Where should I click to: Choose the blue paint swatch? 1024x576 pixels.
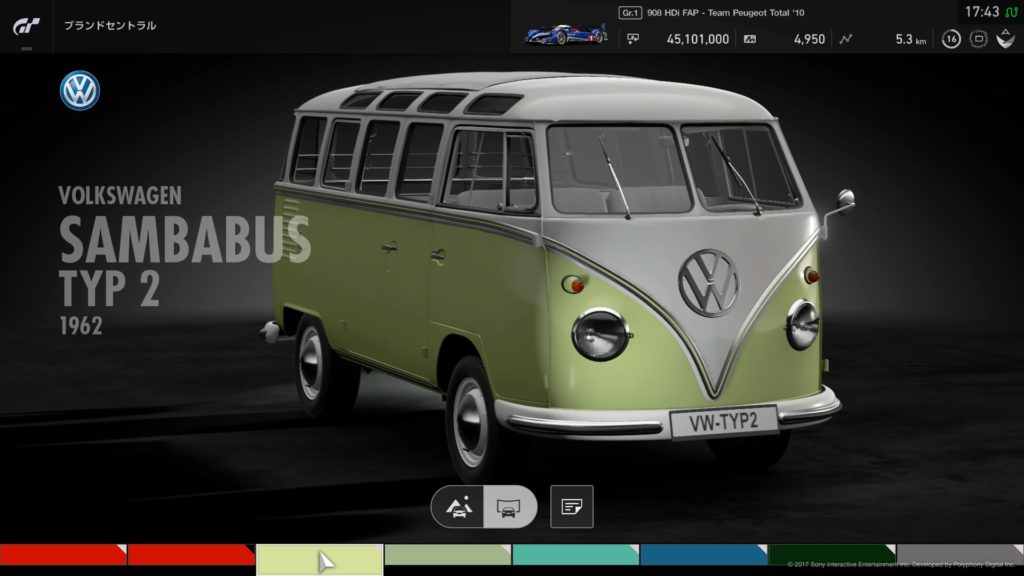pos(704,554)
